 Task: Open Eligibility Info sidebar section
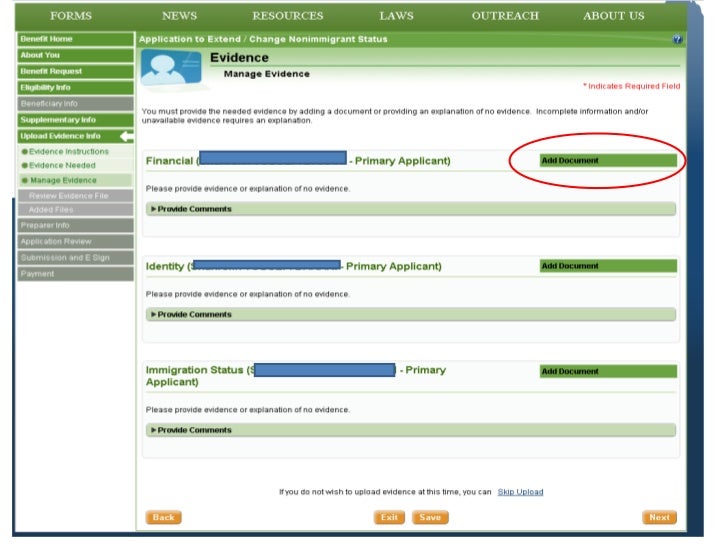[x=76, y=88]
